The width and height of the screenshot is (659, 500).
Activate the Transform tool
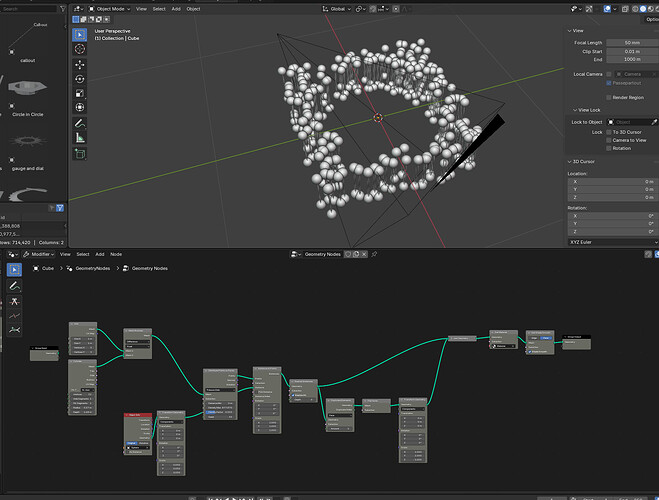[79, 108]
